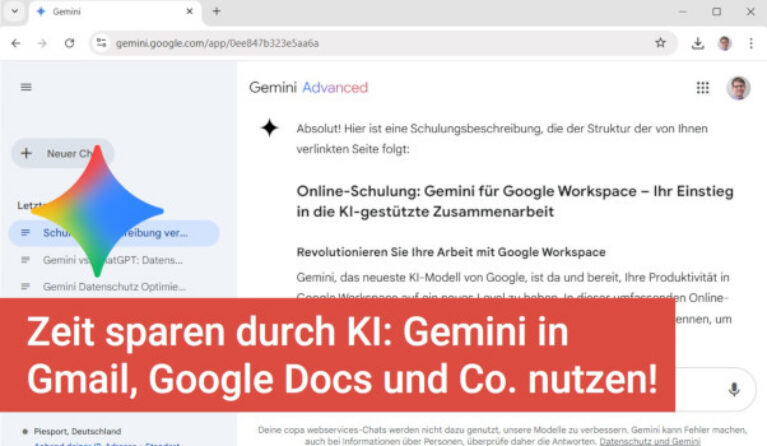Open browser downloads

coord(698,43)
